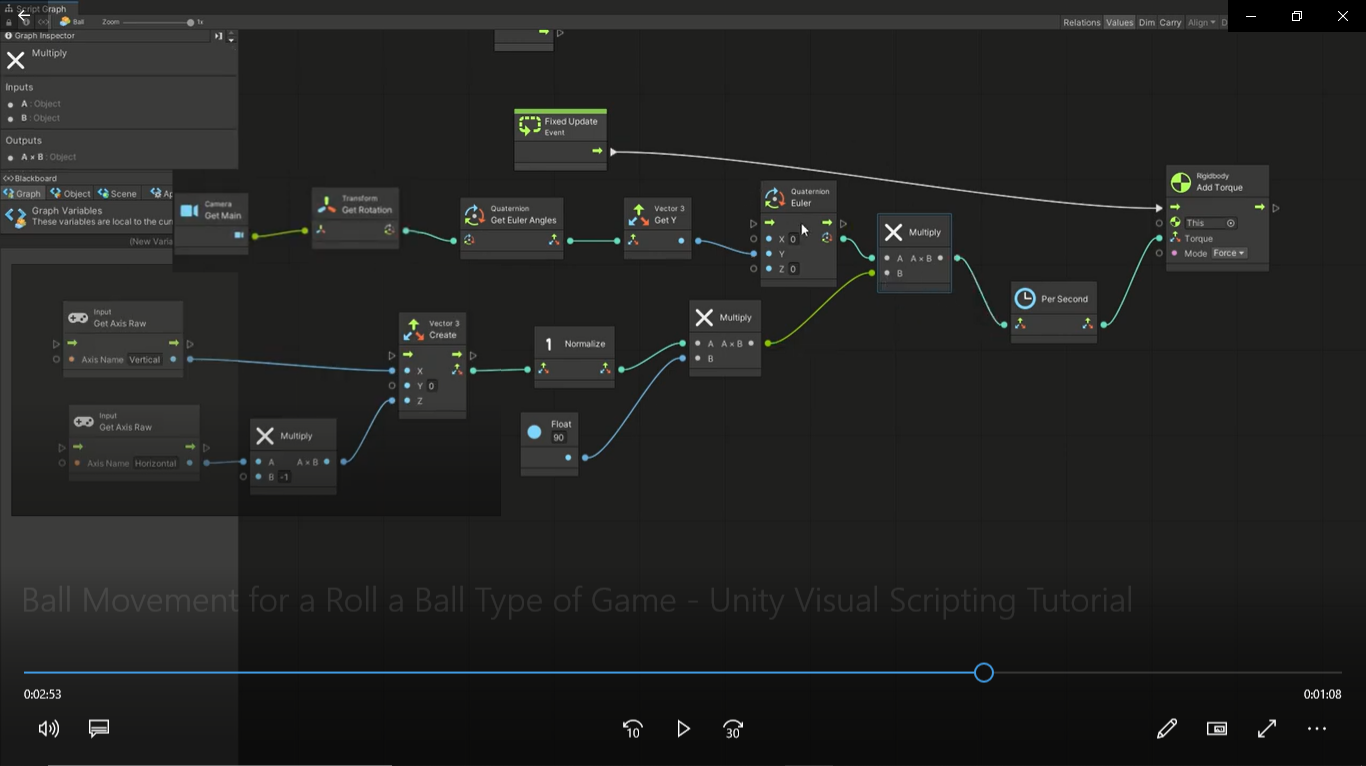Skip back 10 seconds in the video

point(632,729)
